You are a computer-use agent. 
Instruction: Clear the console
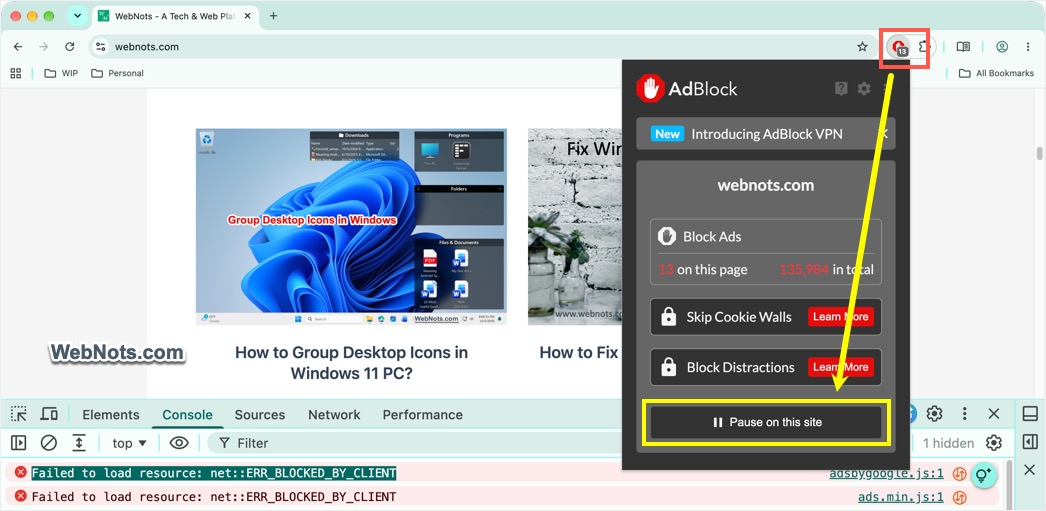click(49, 443)
